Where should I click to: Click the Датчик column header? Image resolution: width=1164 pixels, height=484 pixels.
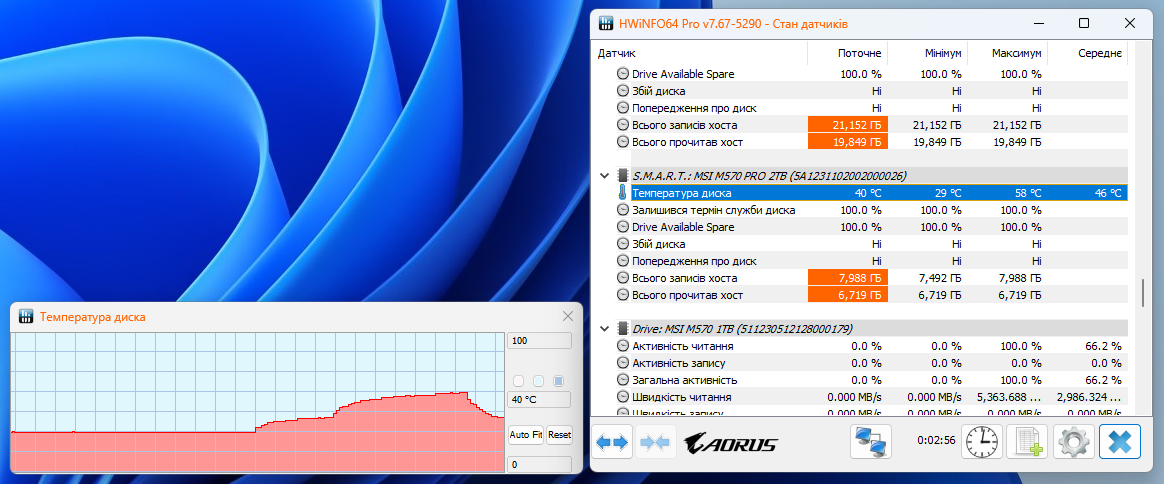click(x=700, y=53)
